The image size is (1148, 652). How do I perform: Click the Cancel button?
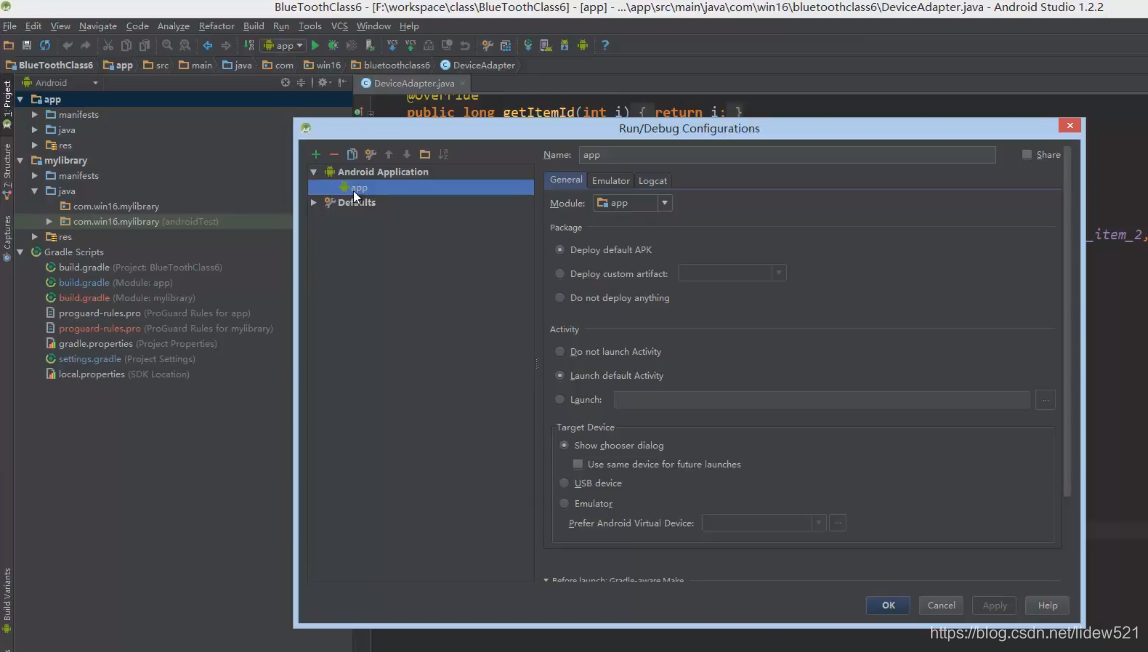(x=941, y=605)
